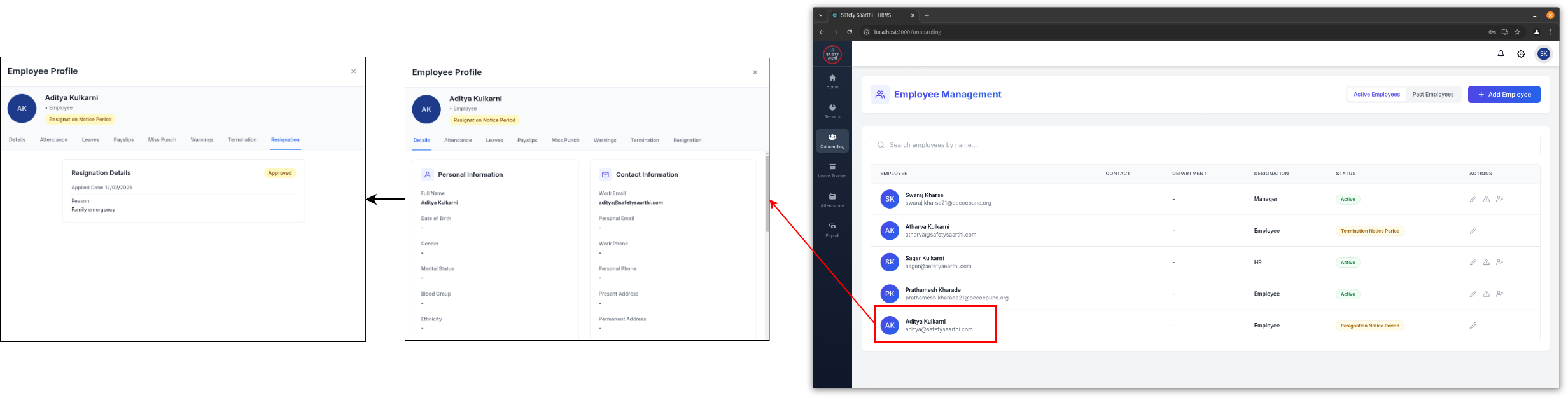The height and width of the screenshot is (398, 1568).
Task: Click the Home icon in sidebar
Action: (x=832, y=81)
